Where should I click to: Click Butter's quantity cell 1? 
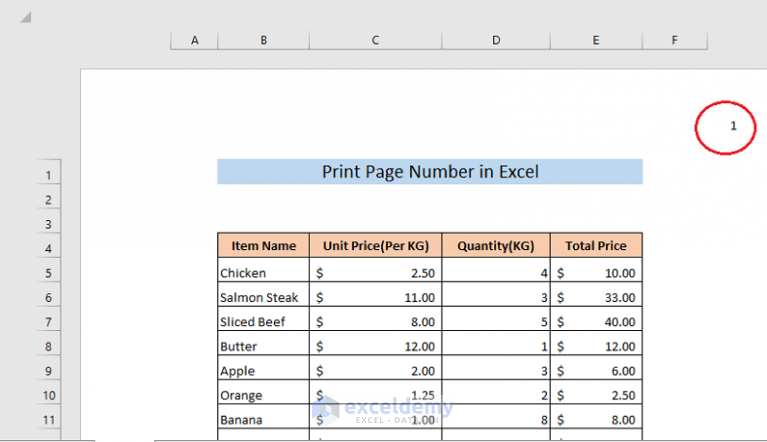tap(496, 343)
